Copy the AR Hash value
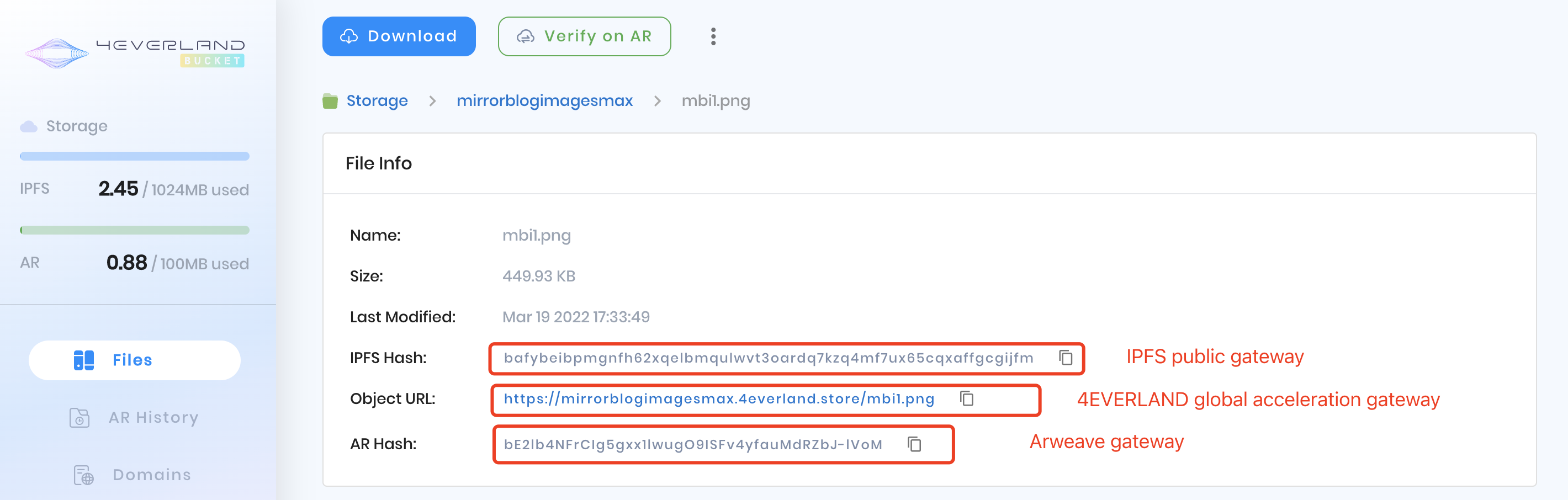 pyautogui.click(x=914, y=444)
